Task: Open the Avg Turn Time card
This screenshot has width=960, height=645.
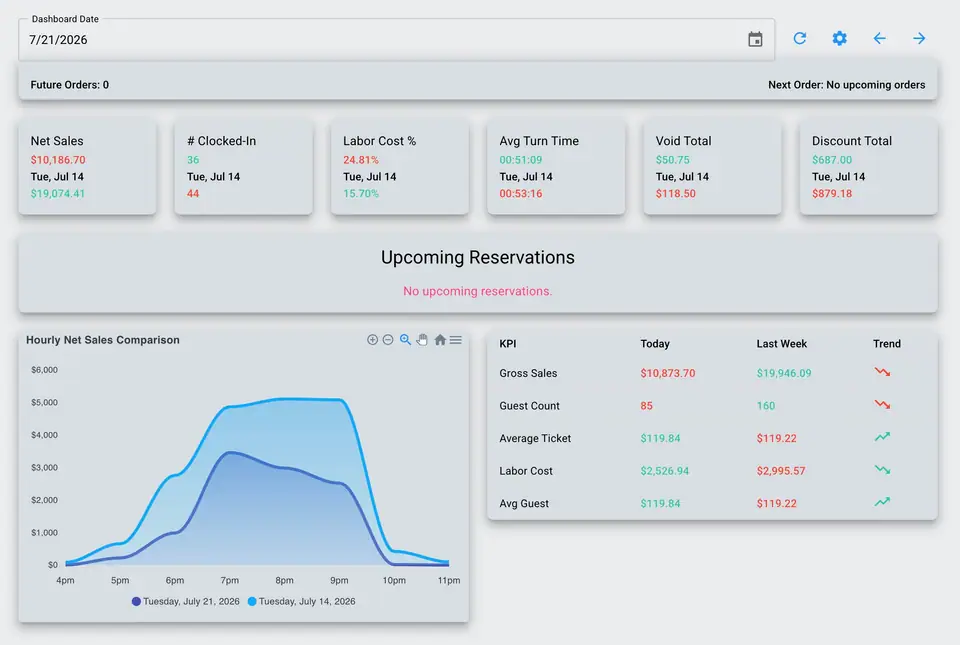Action: pyautogui.click(x=556, y=166)
